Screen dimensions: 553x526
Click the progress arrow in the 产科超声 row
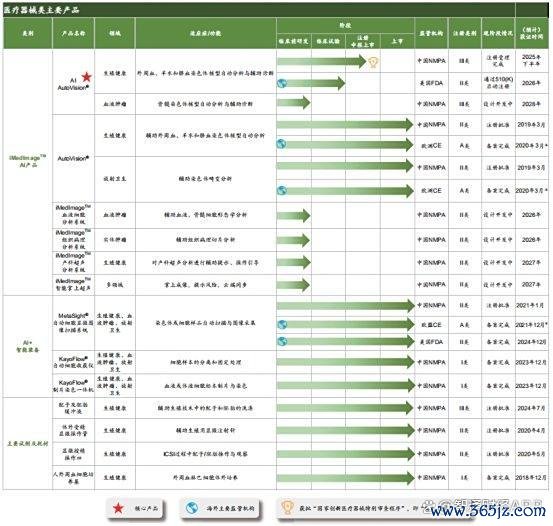pos(294,262)
